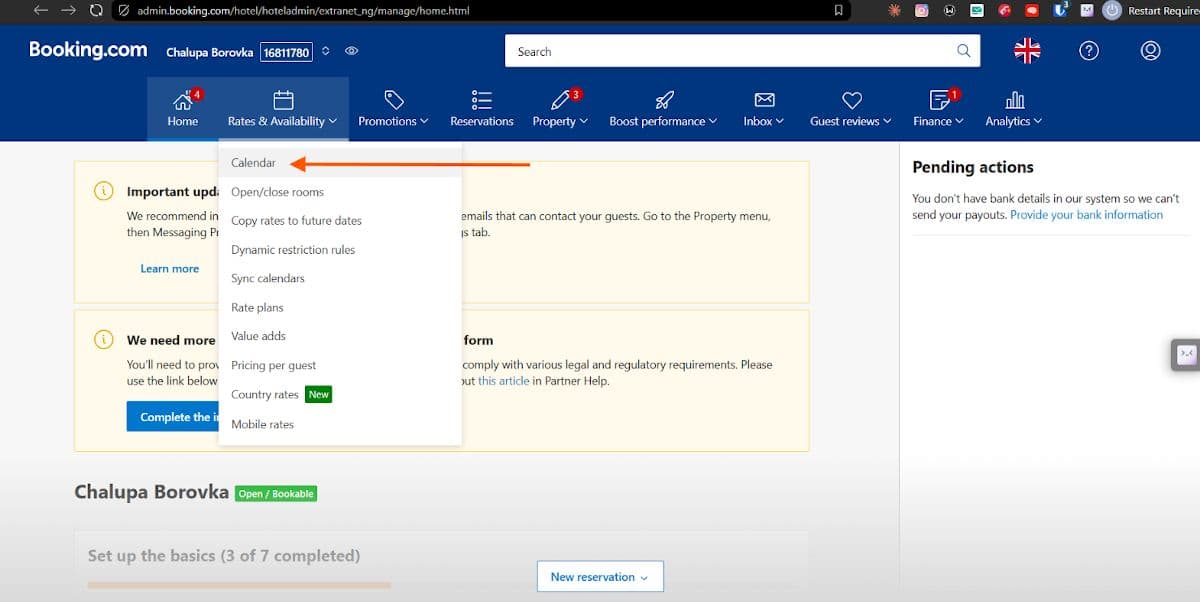Click the Guest reviews heart icon

point(852,100)
